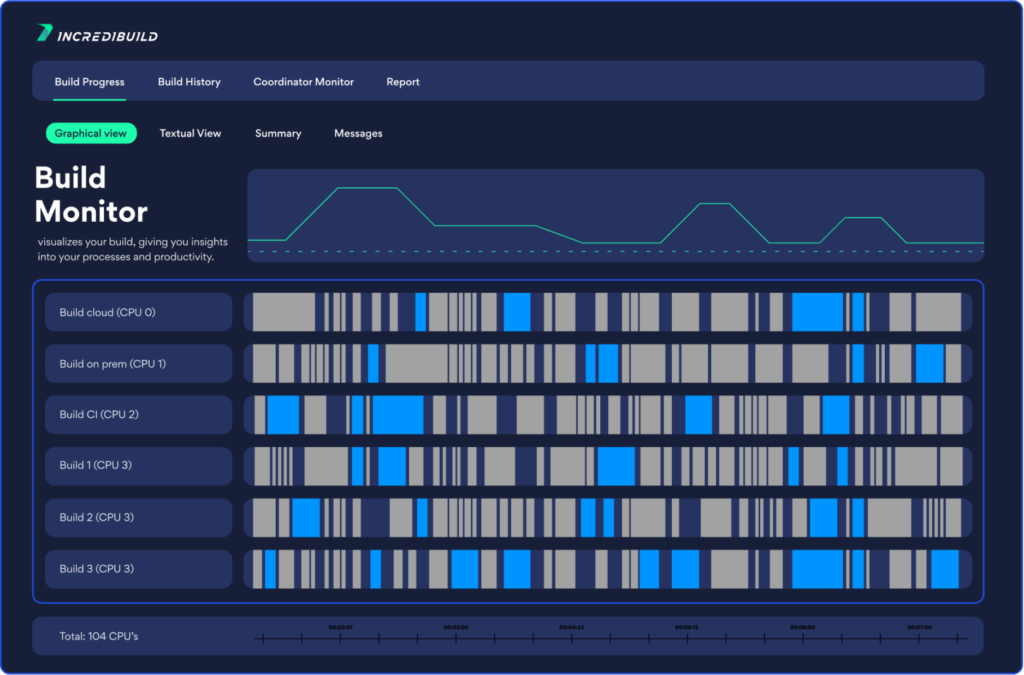The image size is (1024, 675).
Task: Click the Build 3 (CPU 3) label
Action: 138,569
